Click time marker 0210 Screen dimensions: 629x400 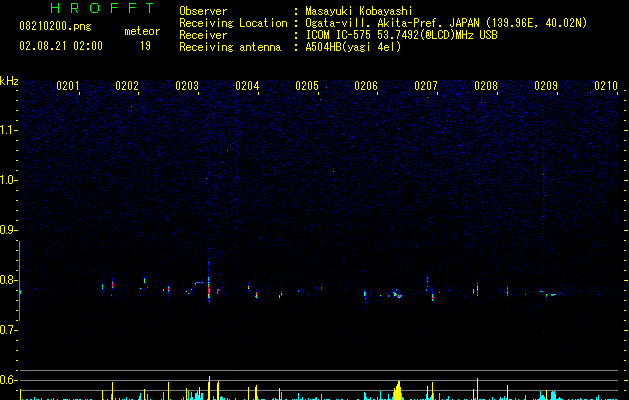(606, 85)
